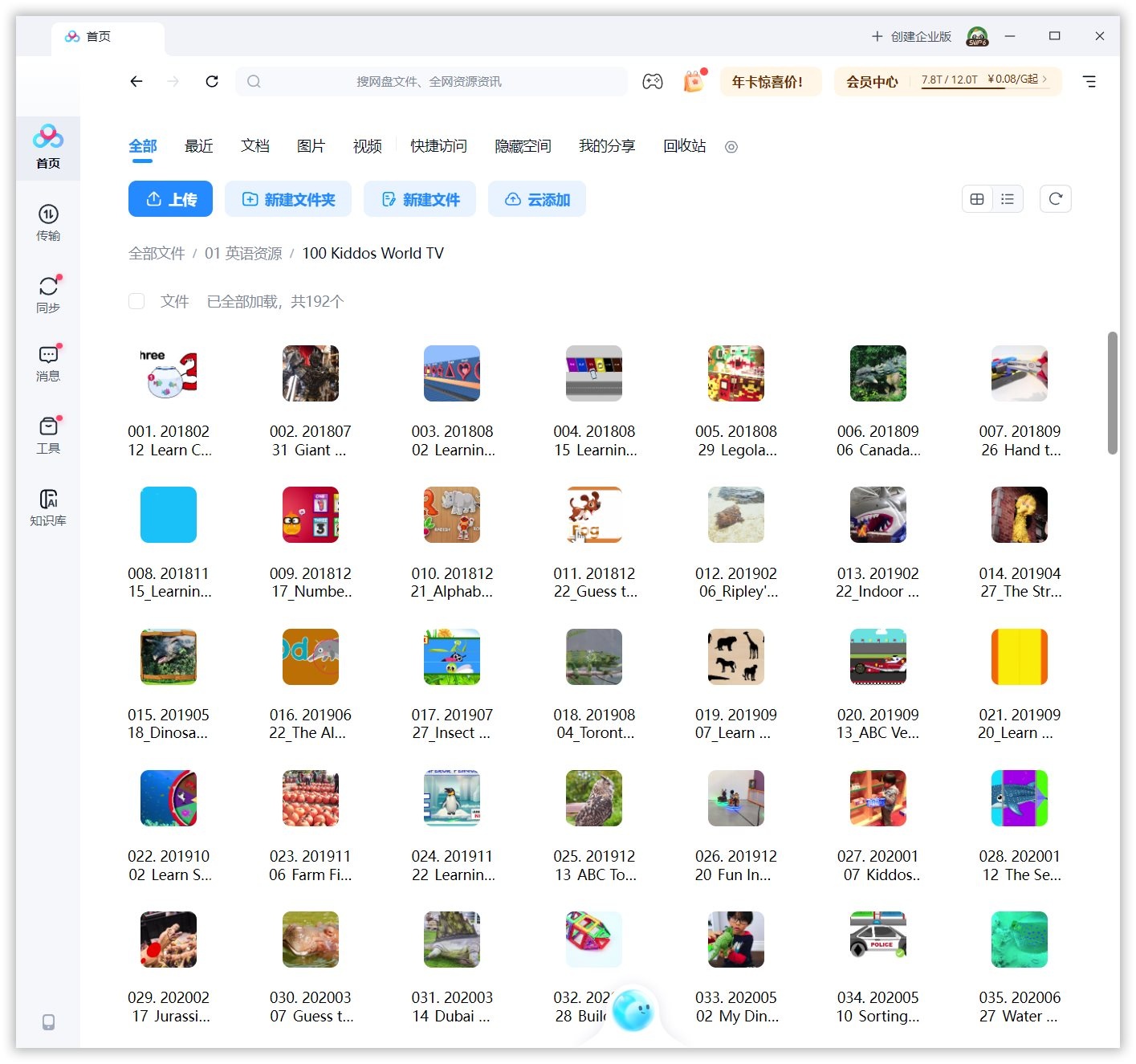The width and height of the screenshot is (1136, 1064).
Task: Switch to grid view layout
Action: click(x=976, y=198)
